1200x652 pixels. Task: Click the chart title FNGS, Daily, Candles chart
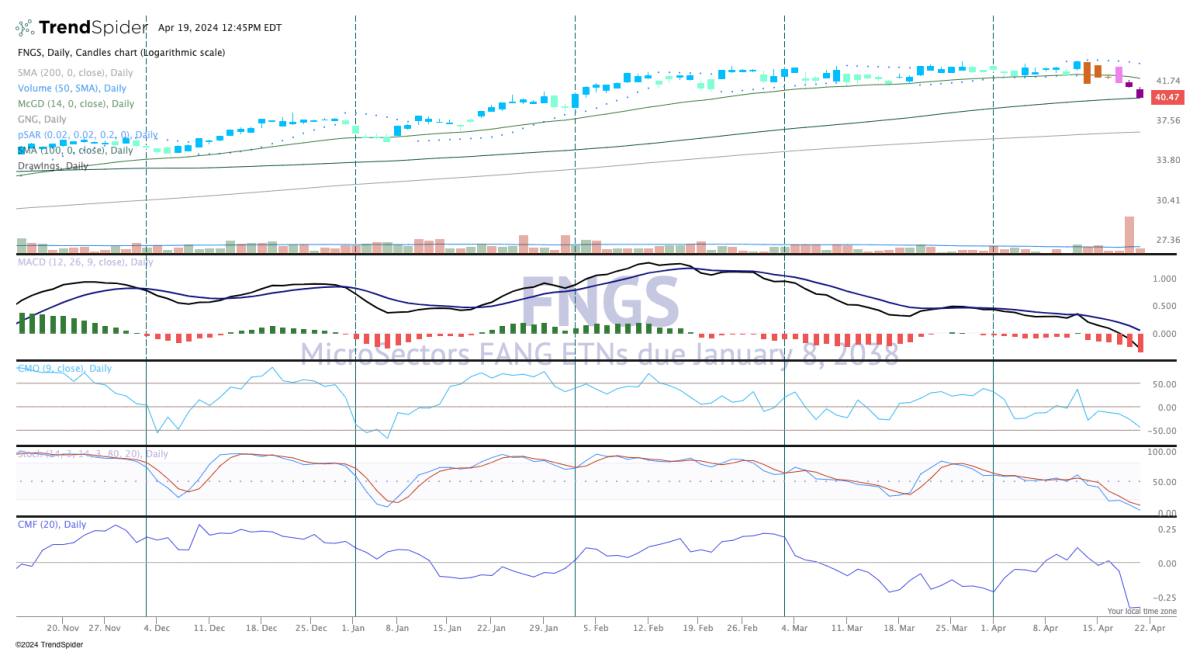pos(121,52)
